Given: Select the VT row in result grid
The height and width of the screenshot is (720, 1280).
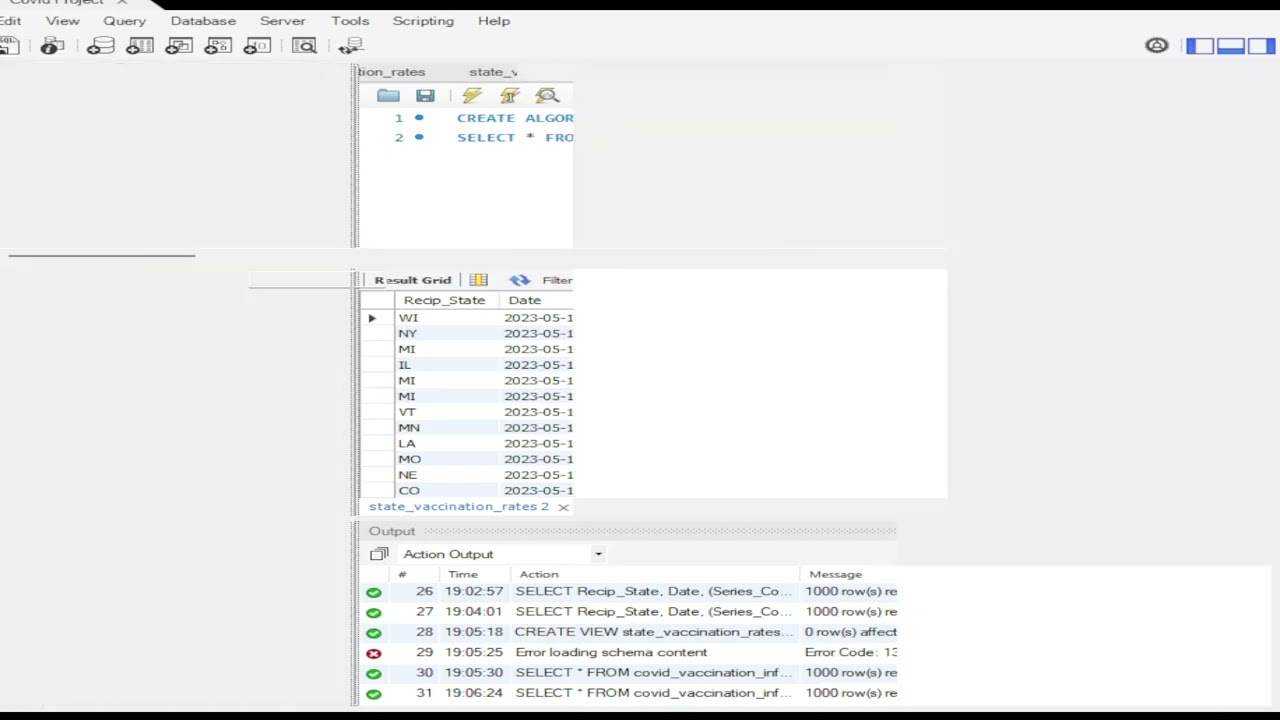Looking at the screenshot, I should click(468, 412).
